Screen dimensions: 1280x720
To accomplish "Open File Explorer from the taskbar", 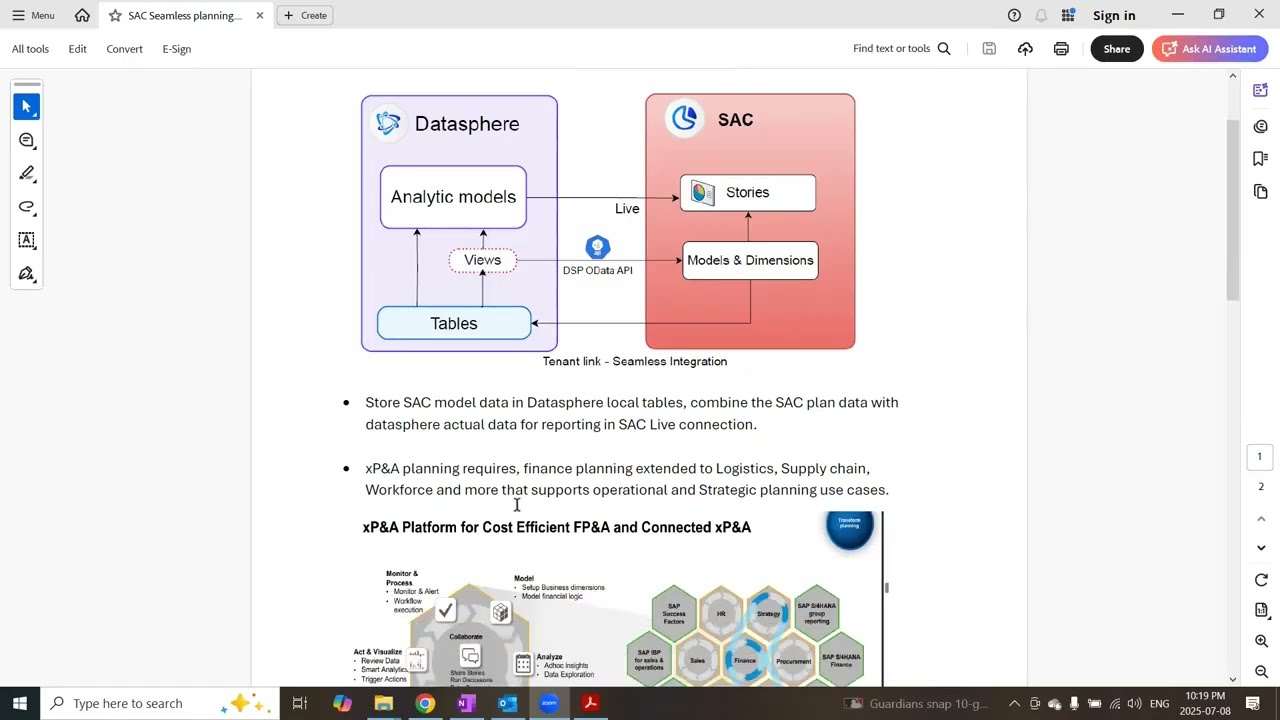I will (x=384, y=703).
